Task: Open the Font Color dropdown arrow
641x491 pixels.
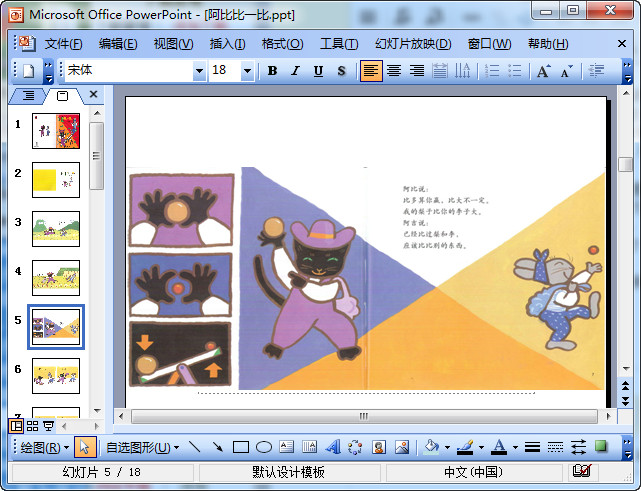Action: coord(515,447)
